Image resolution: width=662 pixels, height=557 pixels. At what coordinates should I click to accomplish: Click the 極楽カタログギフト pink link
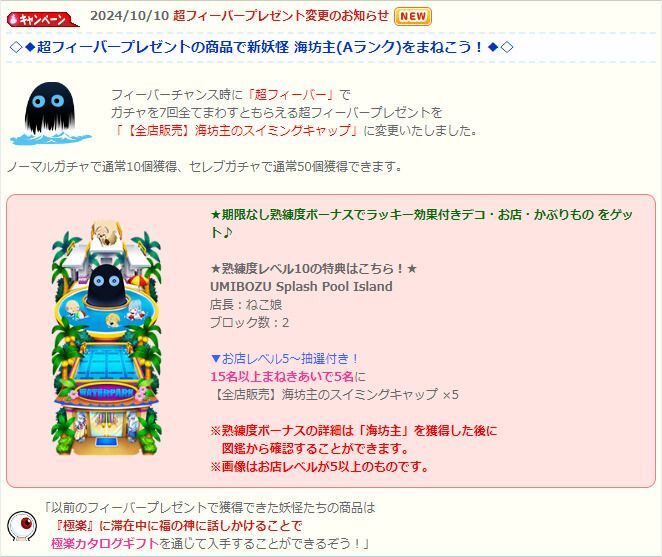(105, 543)
